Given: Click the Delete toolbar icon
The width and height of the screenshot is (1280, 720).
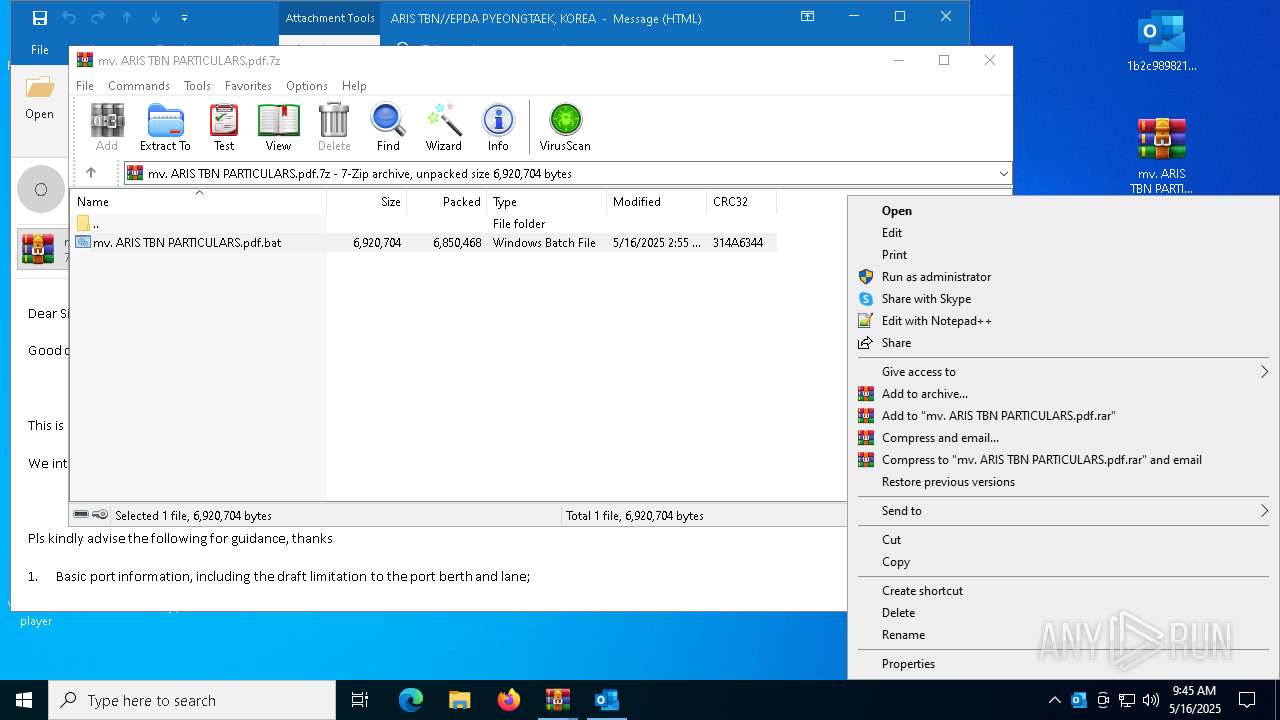Looking at the screenshot, I should click(x=334, y=127).
